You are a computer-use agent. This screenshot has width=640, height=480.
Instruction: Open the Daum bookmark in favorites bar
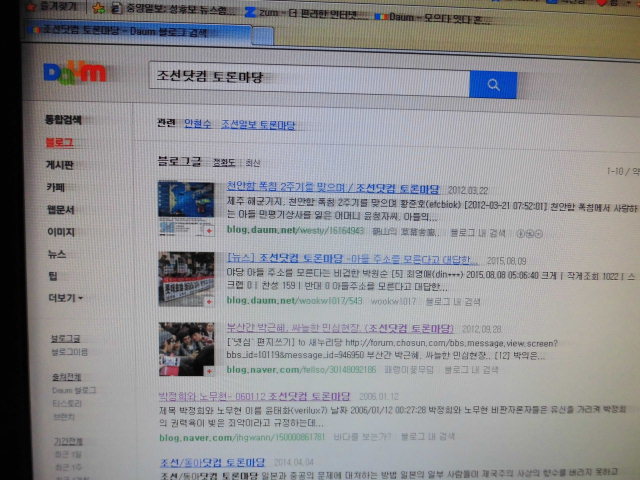[x=432, y=18]
